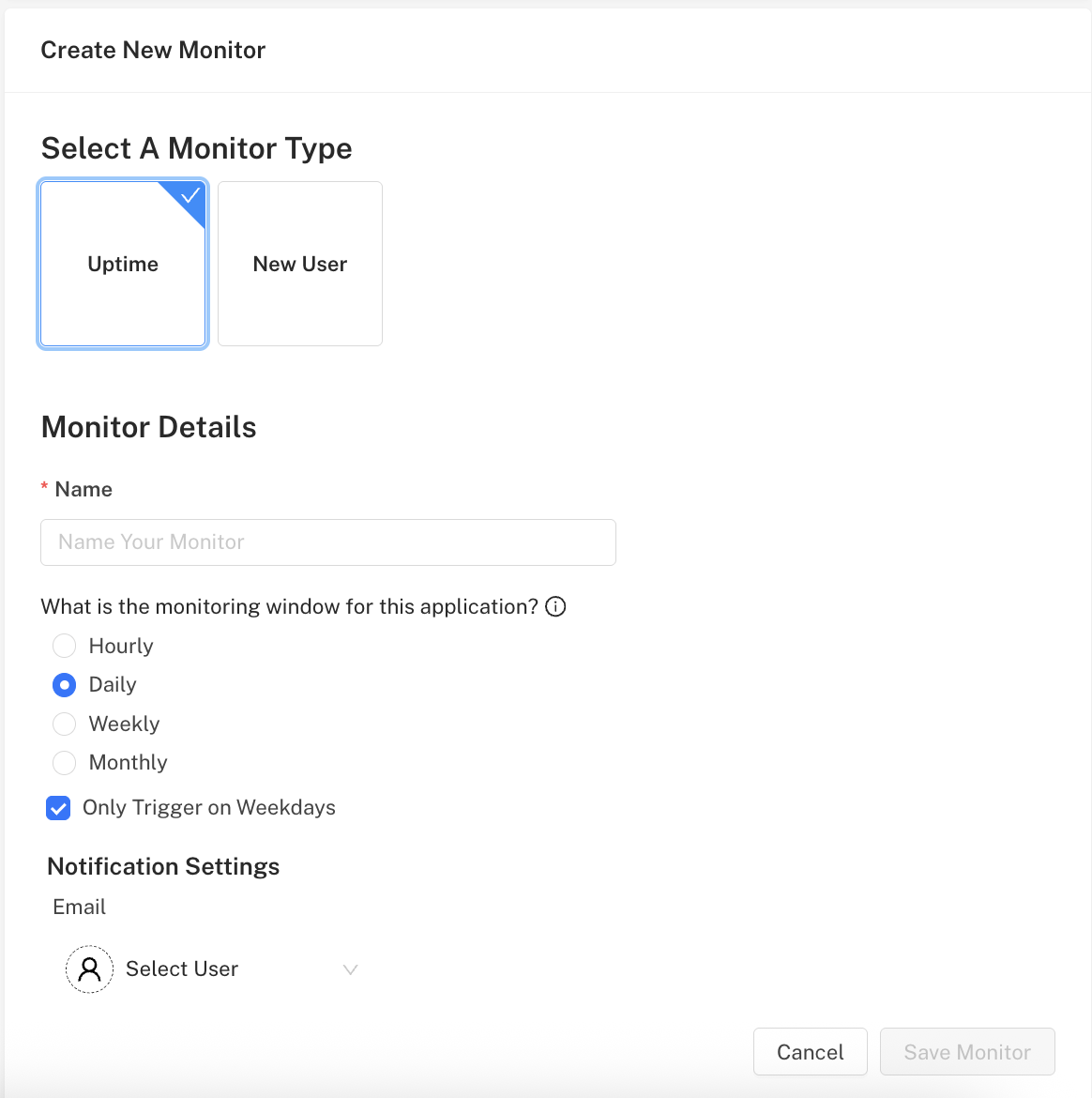Uncheck Only Trigger on Weekdays checkbox
Screen dimensions: 1092x1098
click(58, 808)
